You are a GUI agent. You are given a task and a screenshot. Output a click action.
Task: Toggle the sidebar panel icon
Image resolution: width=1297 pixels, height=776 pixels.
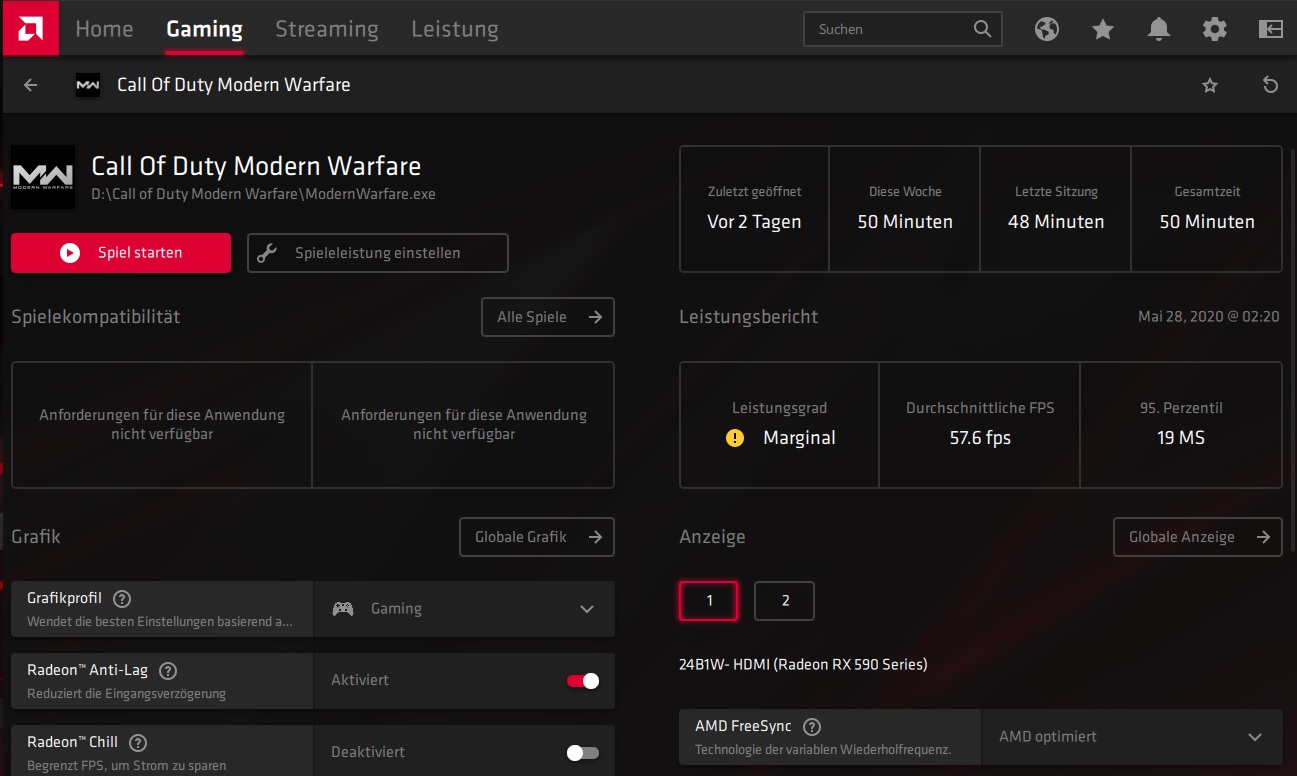pyautogui.click(x=1270, y=29)
